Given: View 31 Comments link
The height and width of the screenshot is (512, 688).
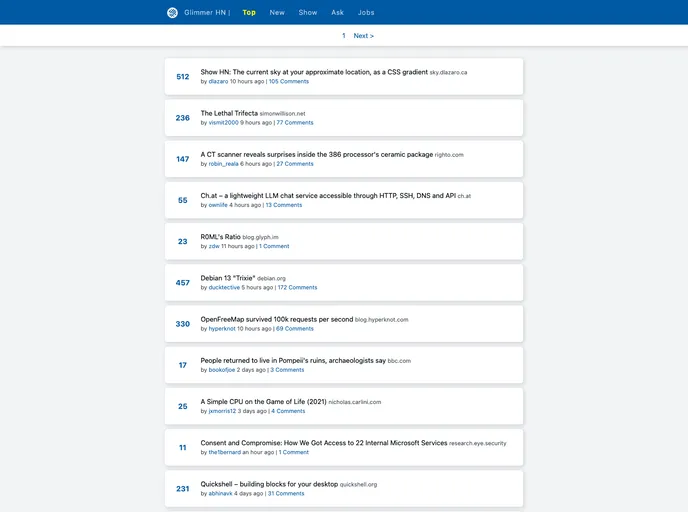Looking at the screenshot, I should point(286,494).
